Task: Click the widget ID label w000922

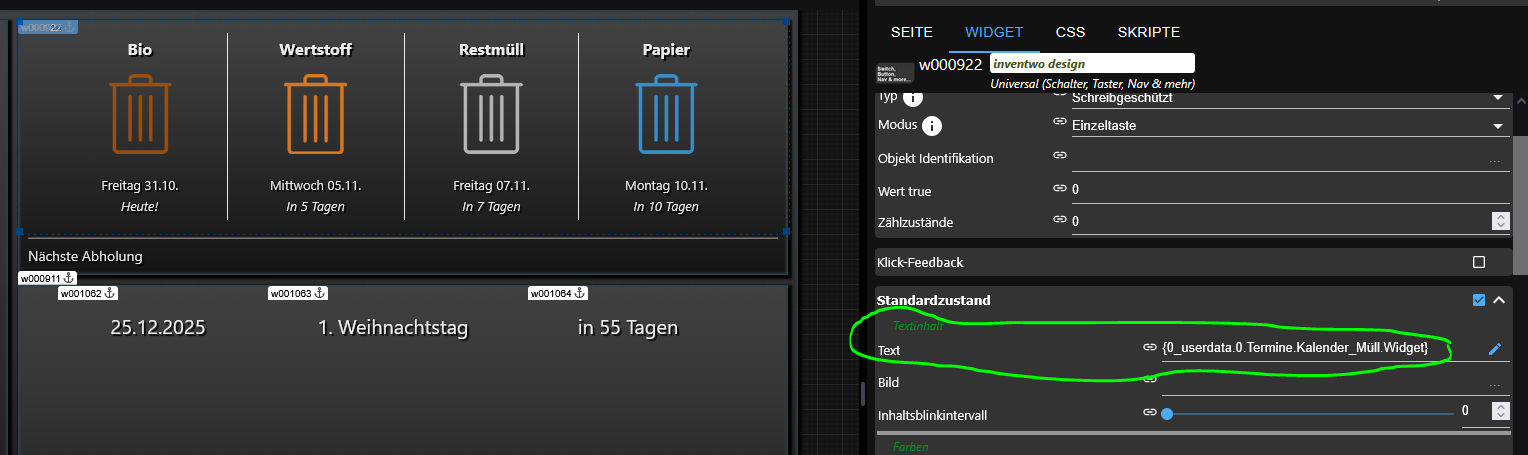Action: pos(951,65)
